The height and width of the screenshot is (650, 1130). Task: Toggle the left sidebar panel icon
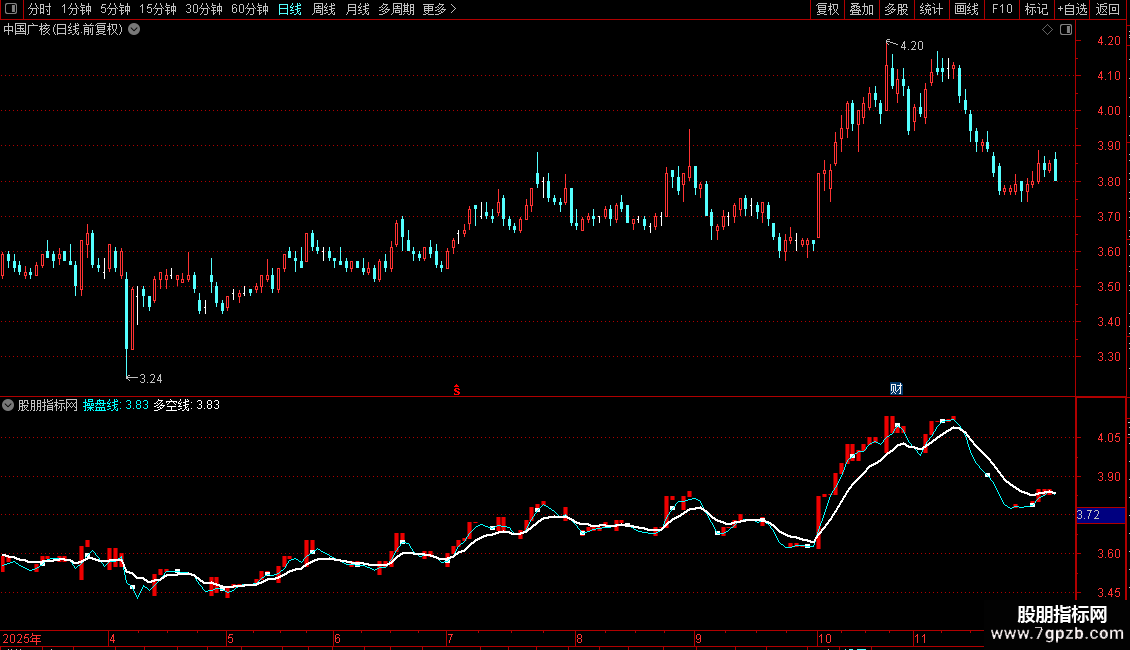tap(11, 9)
